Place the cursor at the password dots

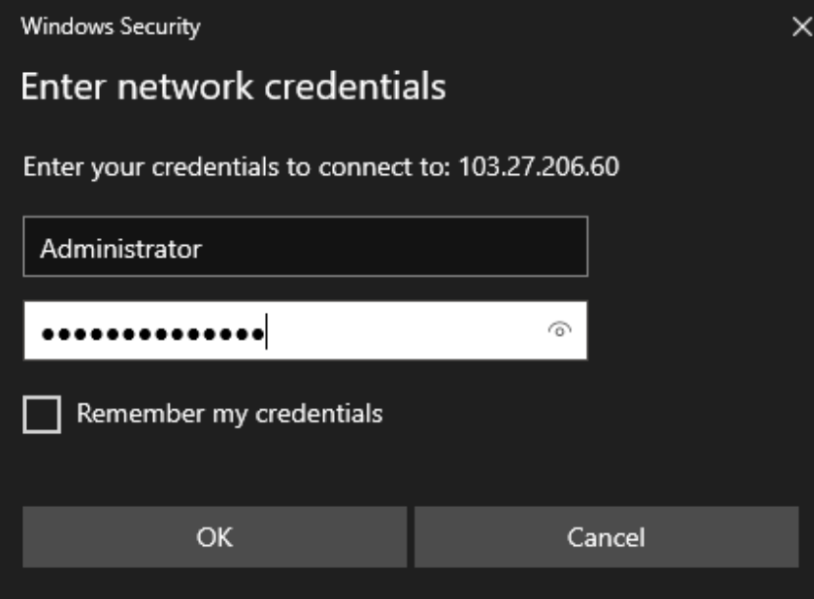click(x=153, y=333)
